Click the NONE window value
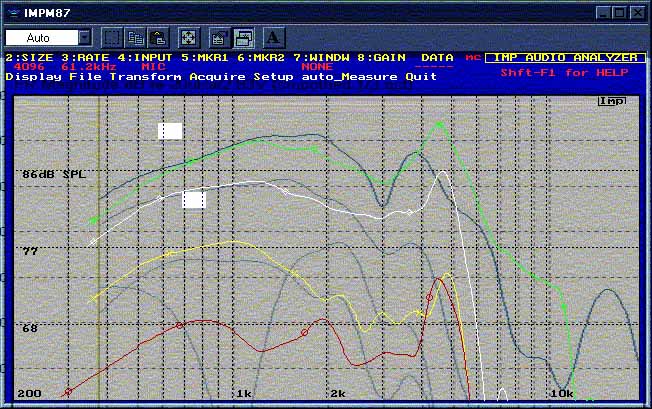 (317, 67)
